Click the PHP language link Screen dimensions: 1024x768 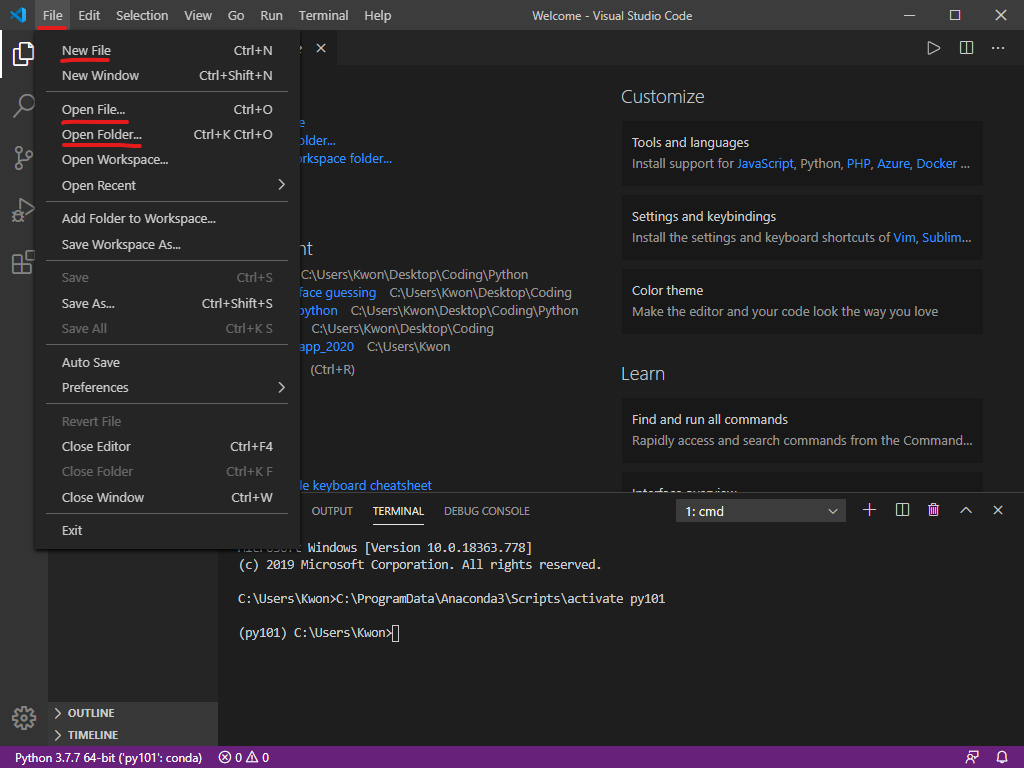(x=858, y=164)
